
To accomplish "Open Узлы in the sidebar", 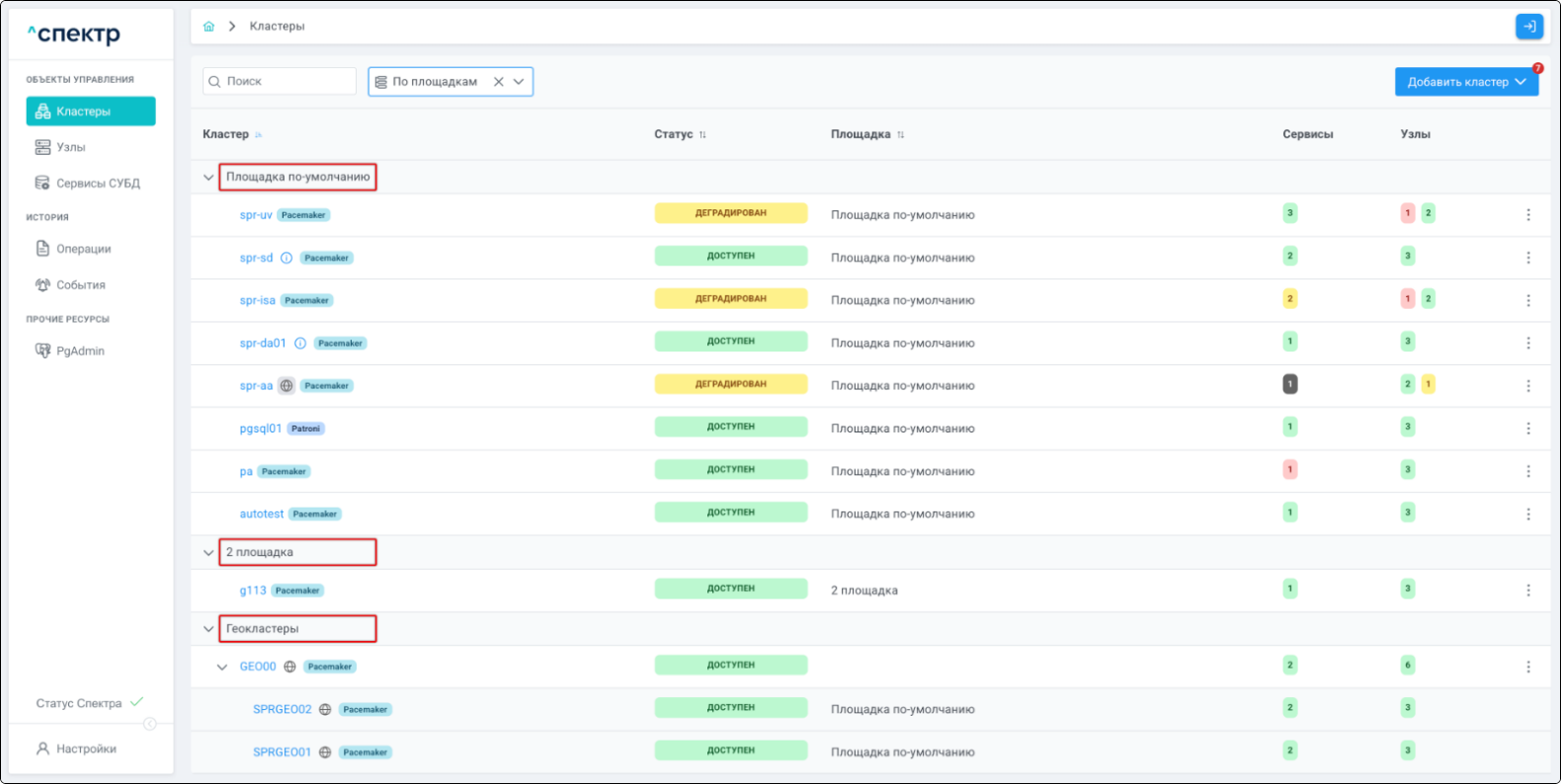I will tap(71, 147).
